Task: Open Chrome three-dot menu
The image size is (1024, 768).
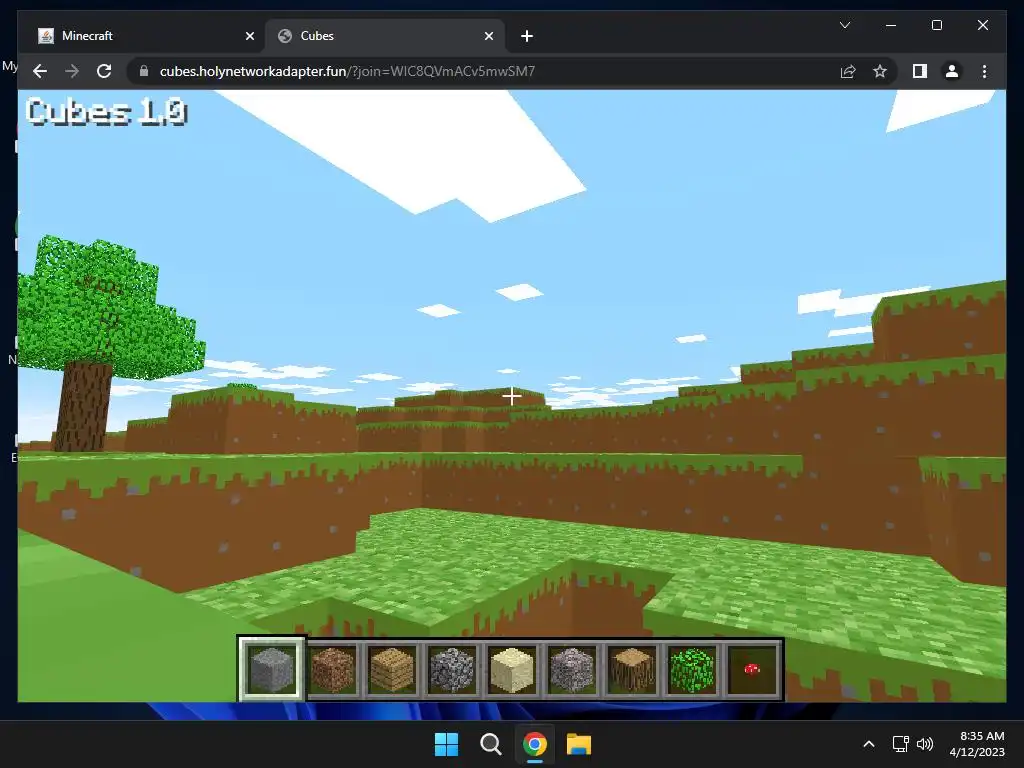Action: point(984,71)
